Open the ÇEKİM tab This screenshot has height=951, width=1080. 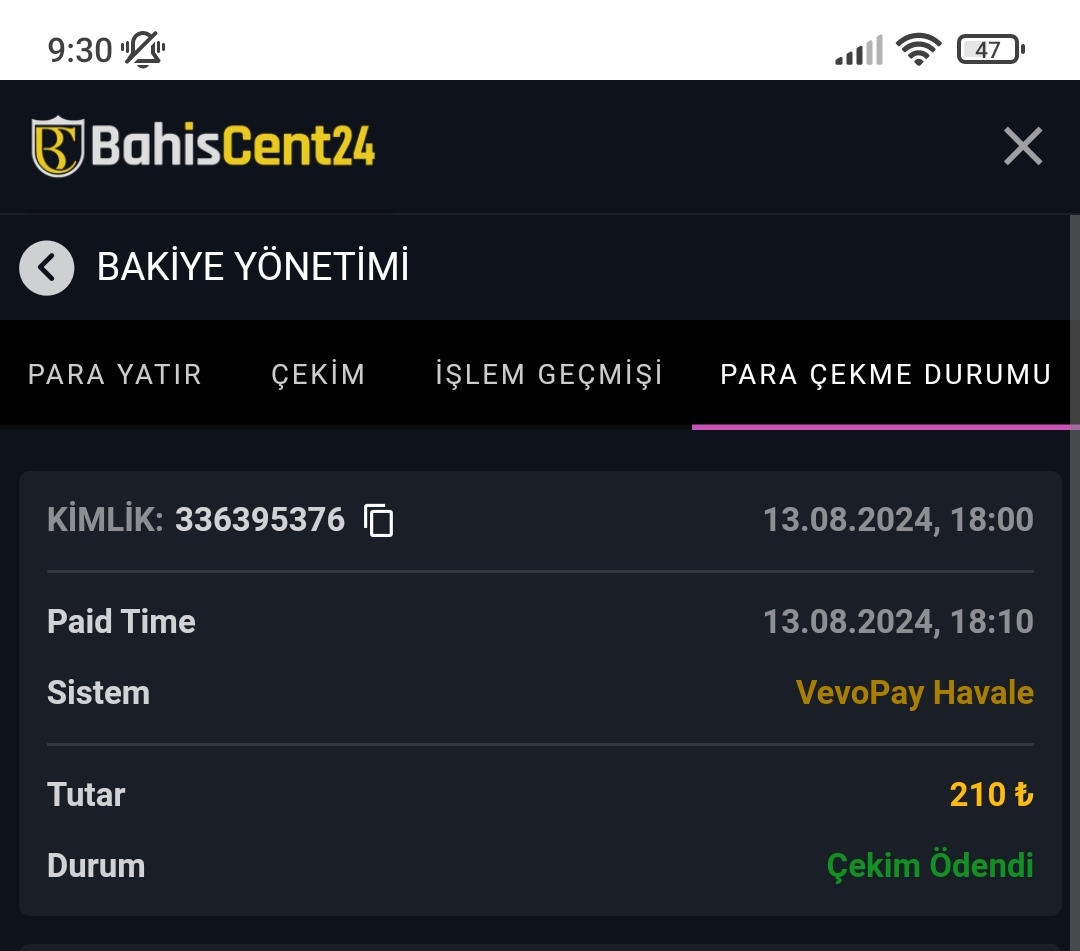pos(318,375)
